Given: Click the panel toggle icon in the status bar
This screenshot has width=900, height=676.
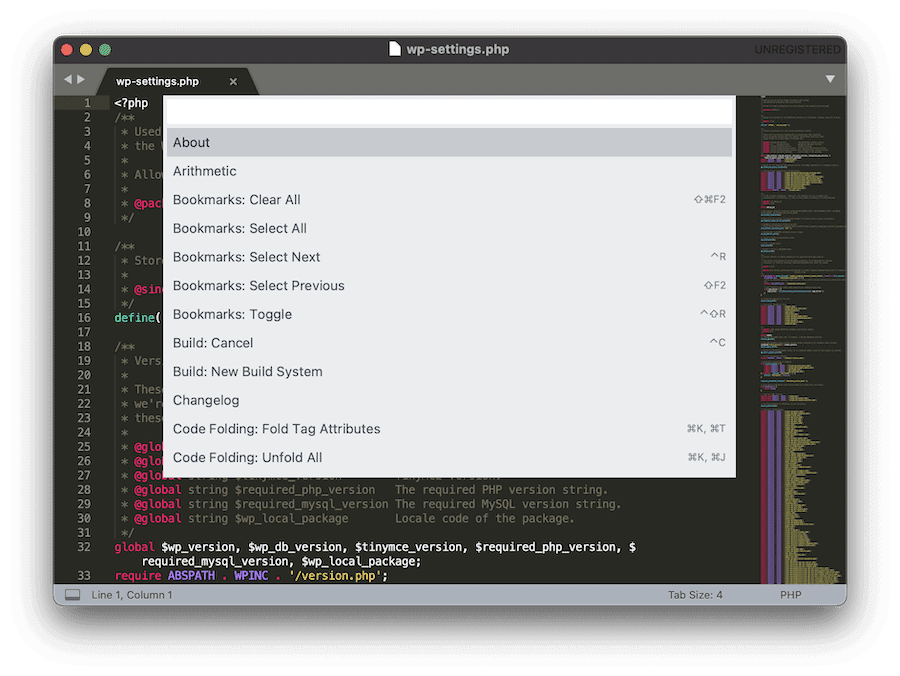Looking at the screenshot, I should pos(71,594).
